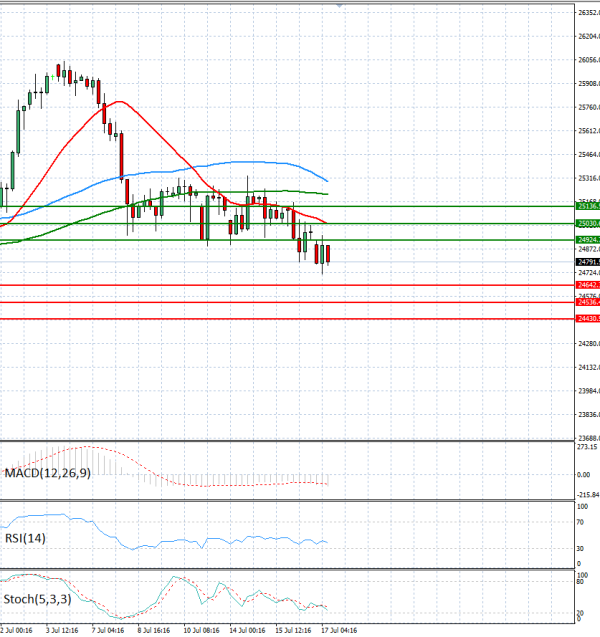Click the 26352 label on the price scale
The height and width of the screenshot is (637, 600).
point(589,13)
